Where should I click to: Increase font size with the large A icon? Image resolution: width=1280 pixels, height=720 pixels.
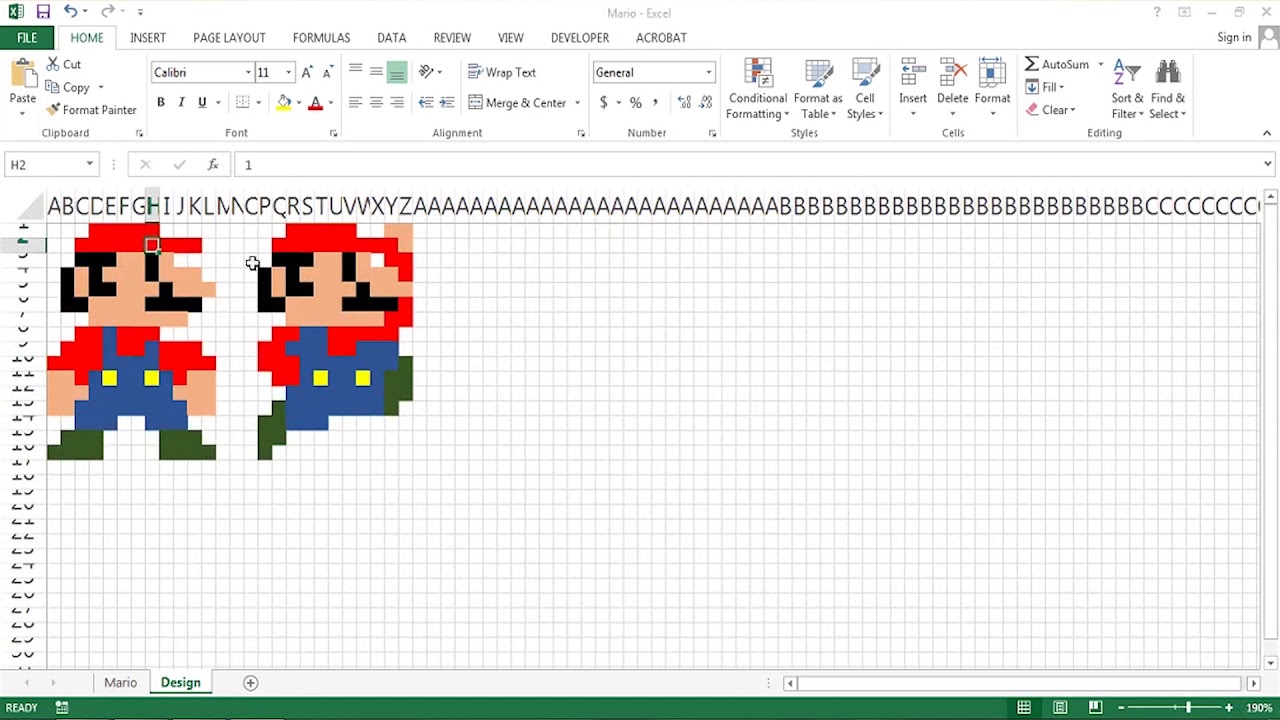click(307, 72)
